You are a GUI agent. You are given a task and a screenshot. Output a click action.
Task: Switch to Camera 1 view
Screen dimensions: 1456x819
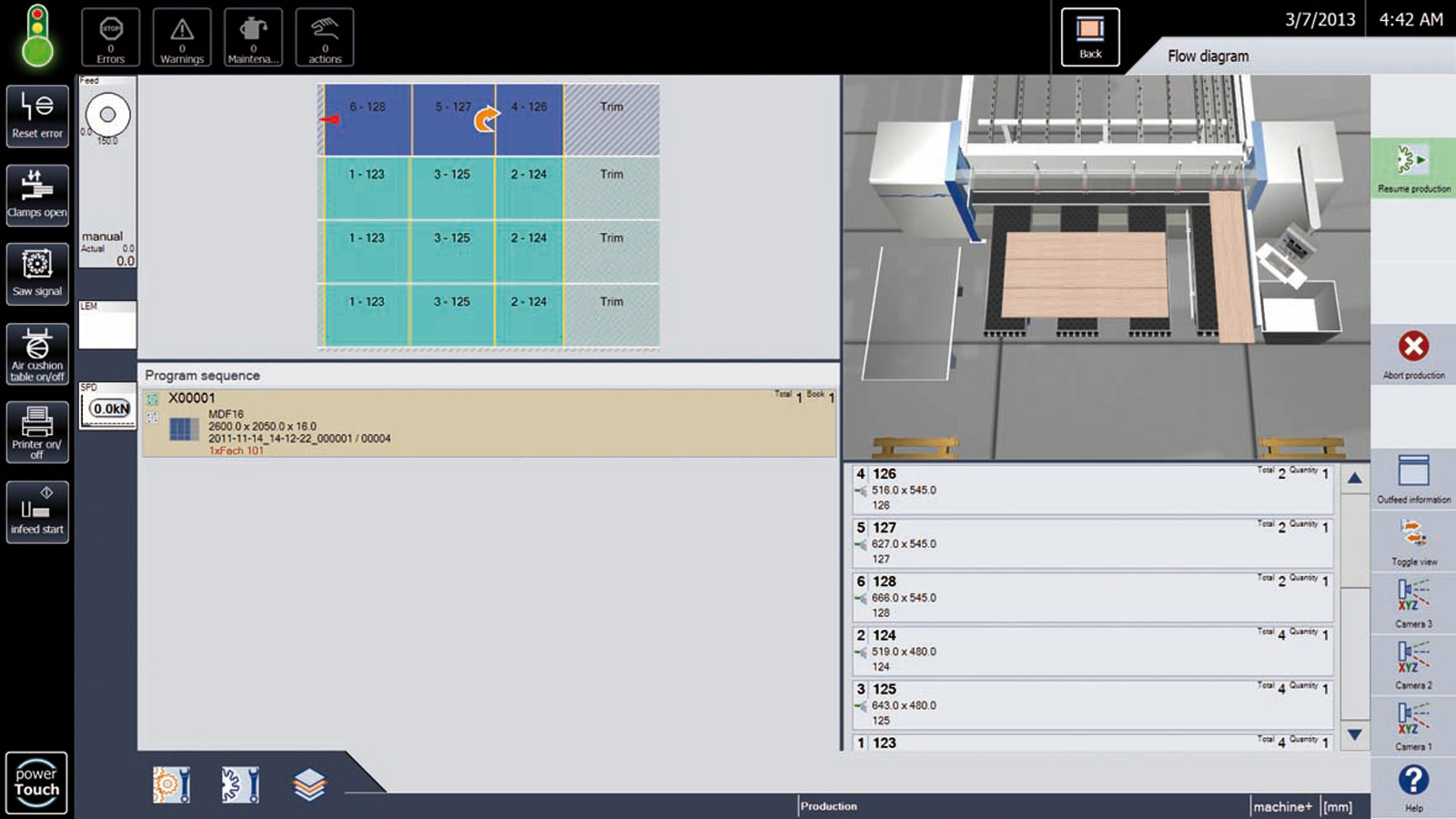(x=1413, y=726)
